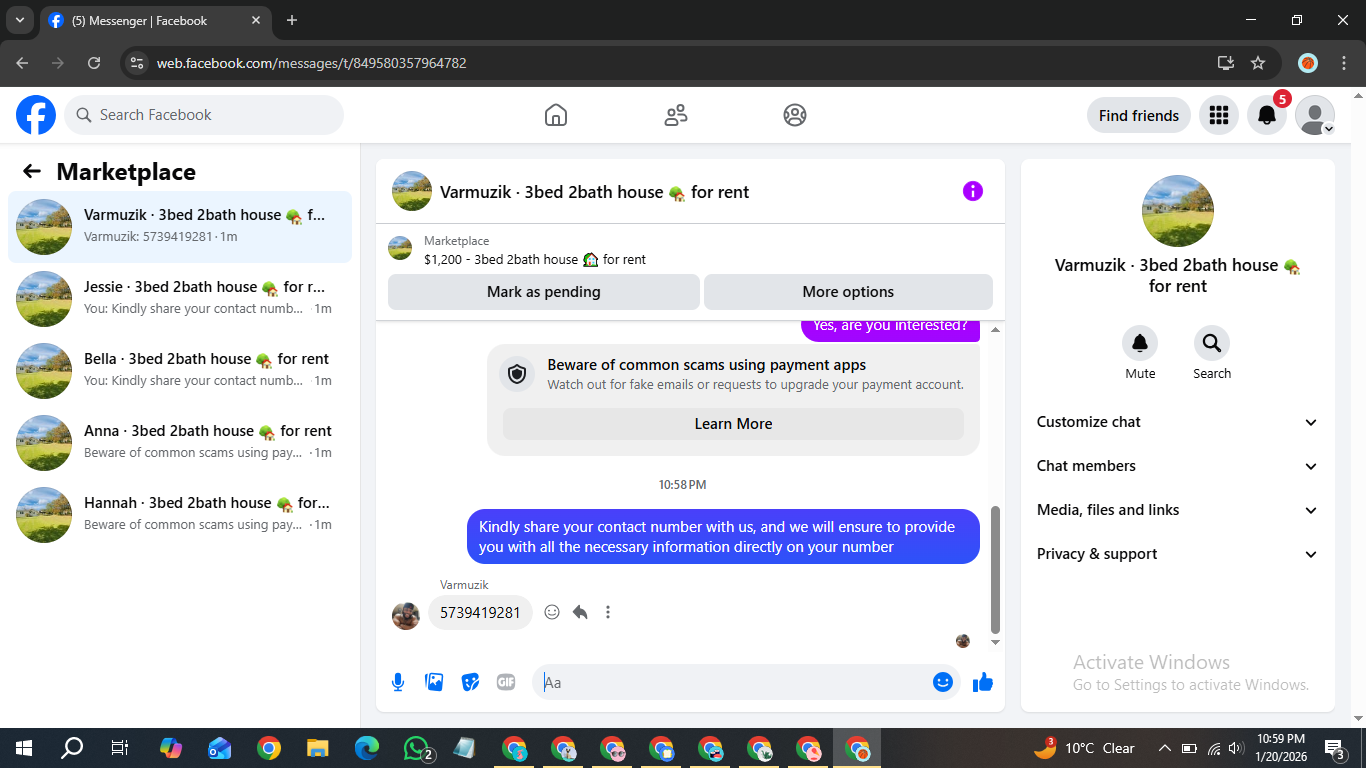Send a thumbs-up like

coord(983,682)
